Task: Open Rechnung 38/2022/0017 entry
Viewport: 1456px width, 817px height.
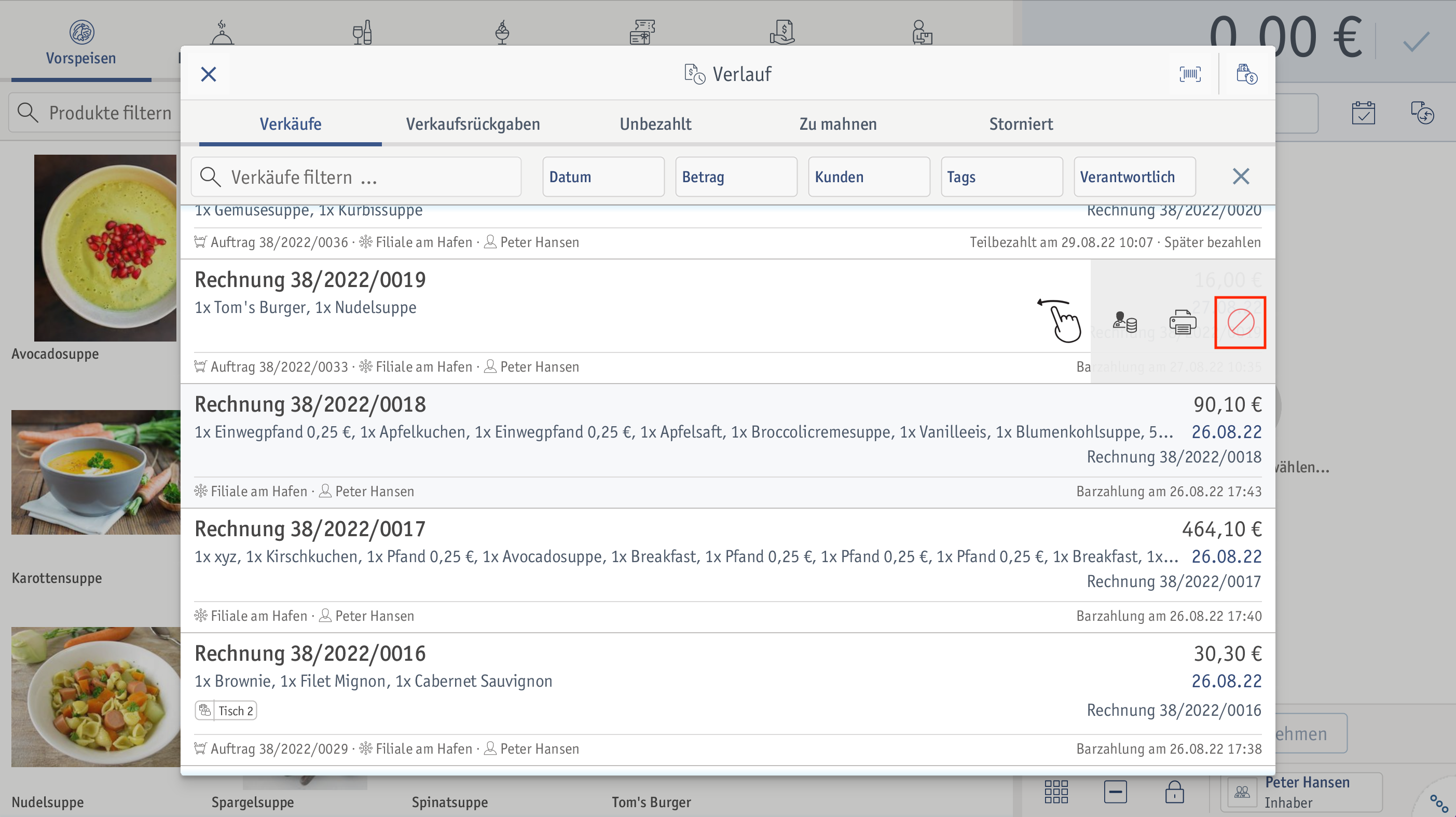Action: 727,570
